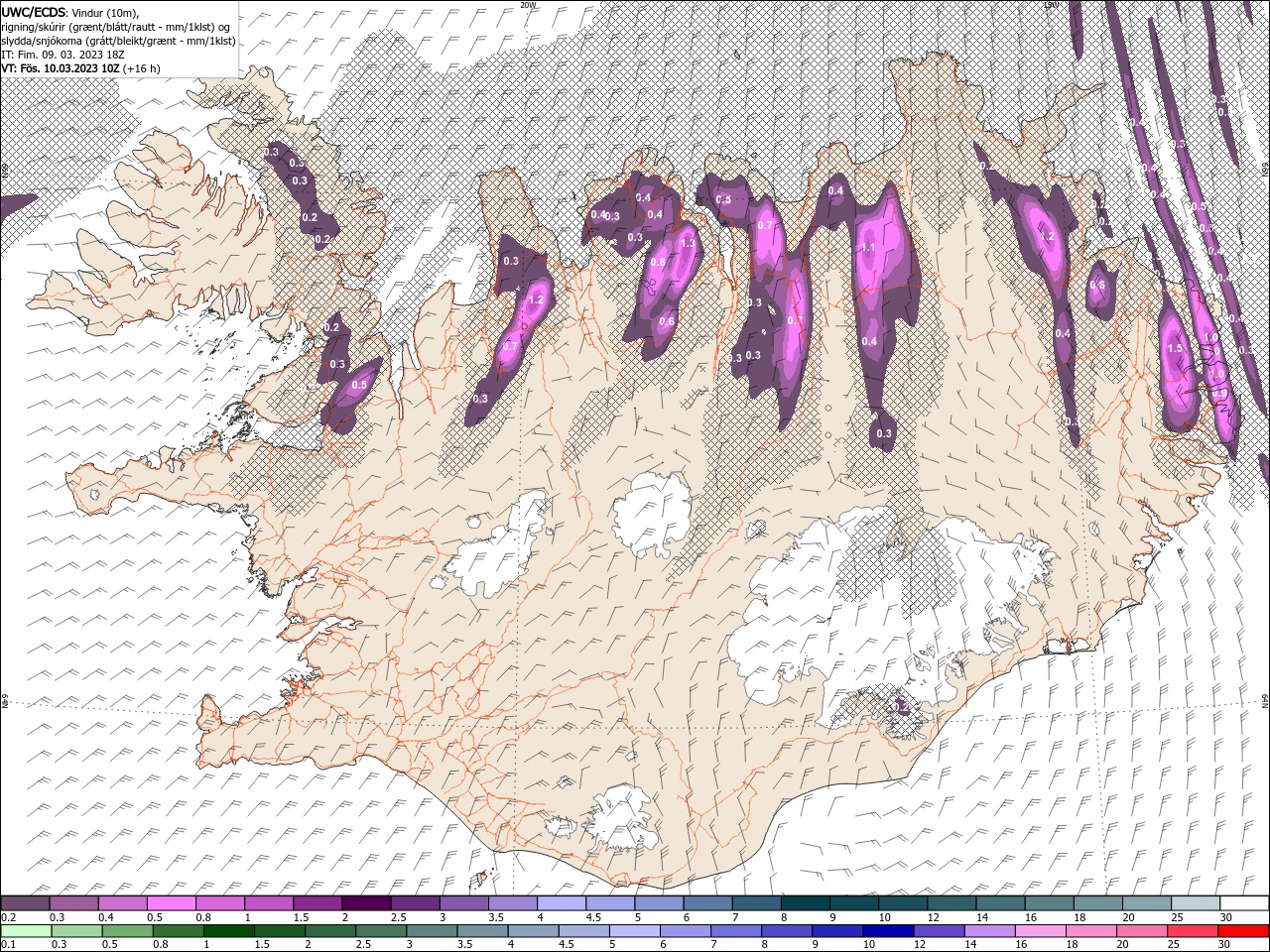Pick the dark blue rain legend swatch between 10 and 12
This screenshot has width=1270, height=952.
pyautogui.click(x=886, y=931)
